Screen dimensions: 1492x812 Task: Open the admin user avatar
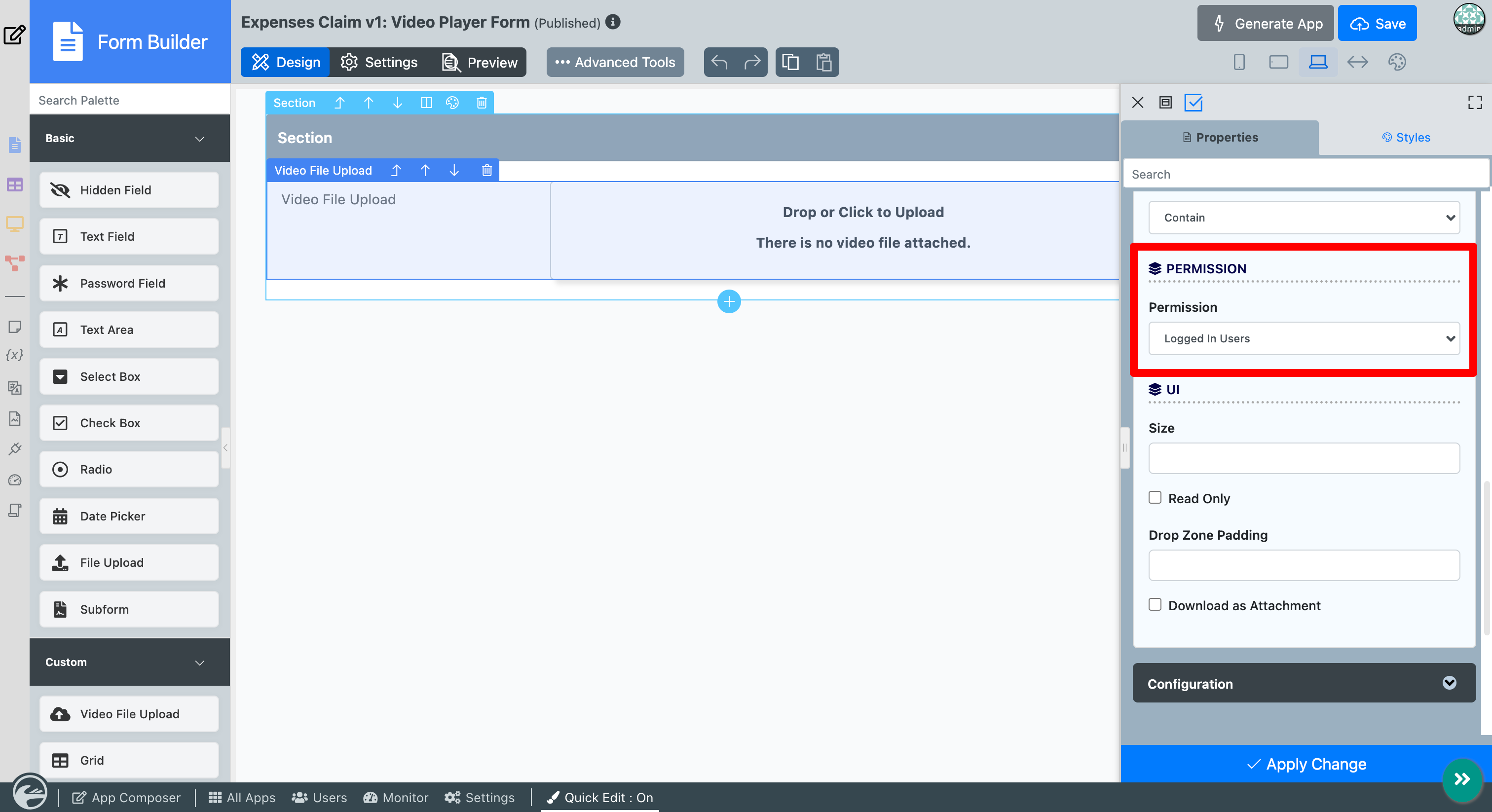pos(1469,20)
